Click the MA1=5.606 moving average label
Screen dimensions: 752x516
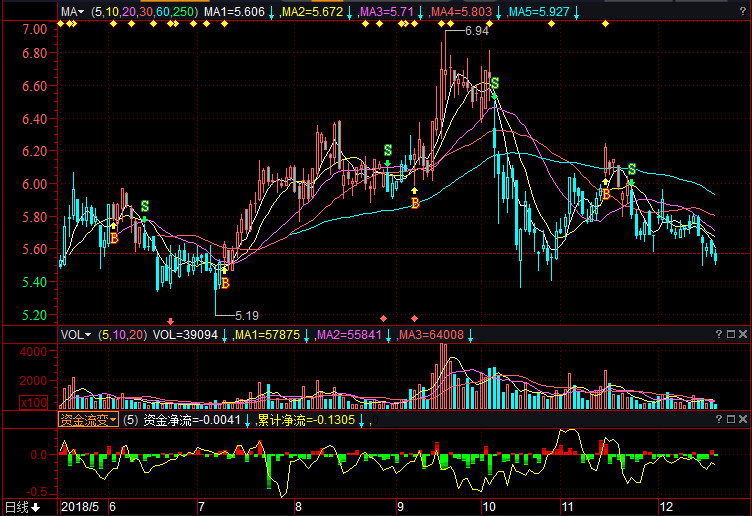234,13
